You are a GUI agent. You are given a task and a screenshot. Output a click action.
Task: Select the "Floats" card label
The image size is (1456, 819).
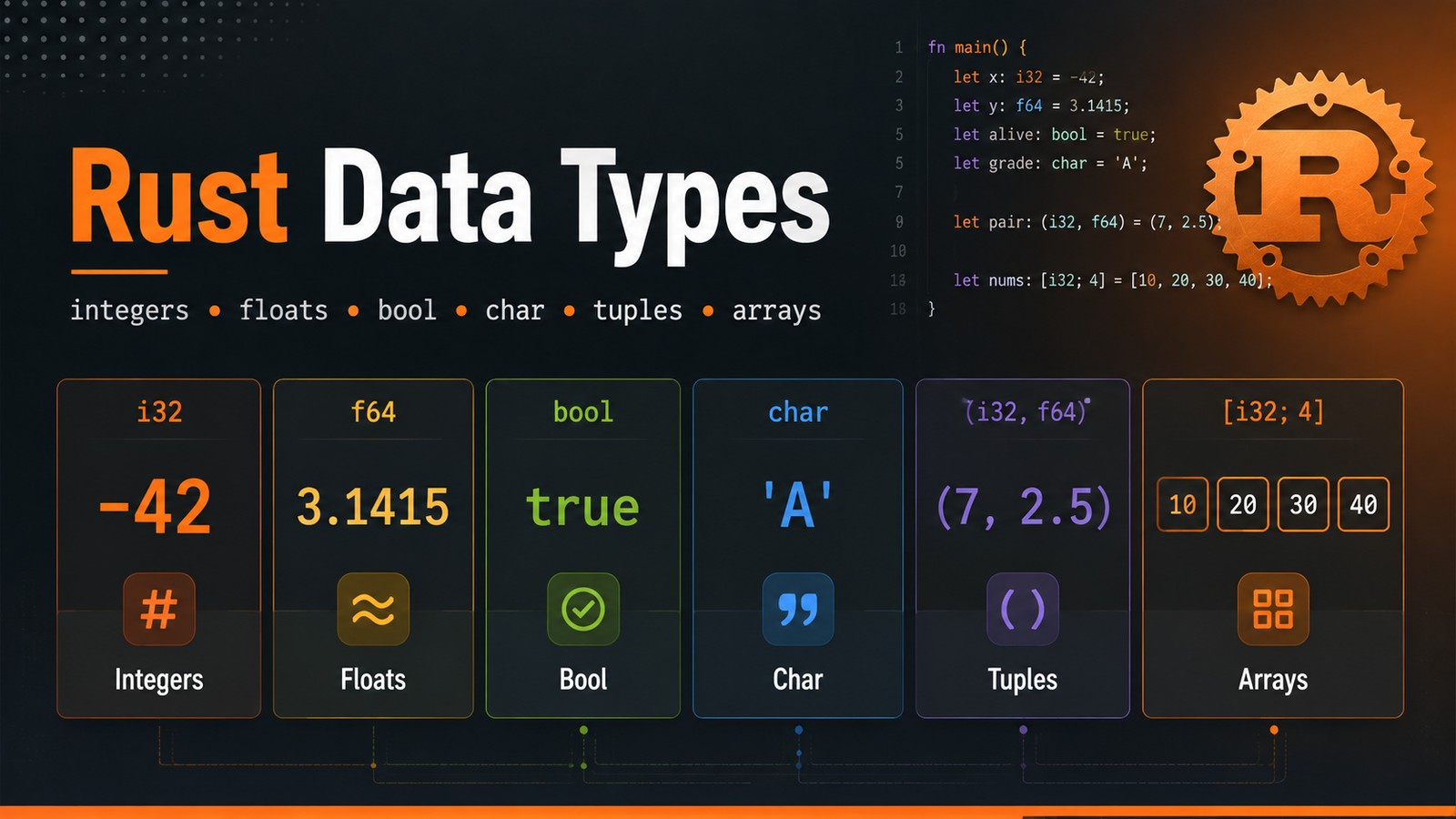click(x=373, y=680)
